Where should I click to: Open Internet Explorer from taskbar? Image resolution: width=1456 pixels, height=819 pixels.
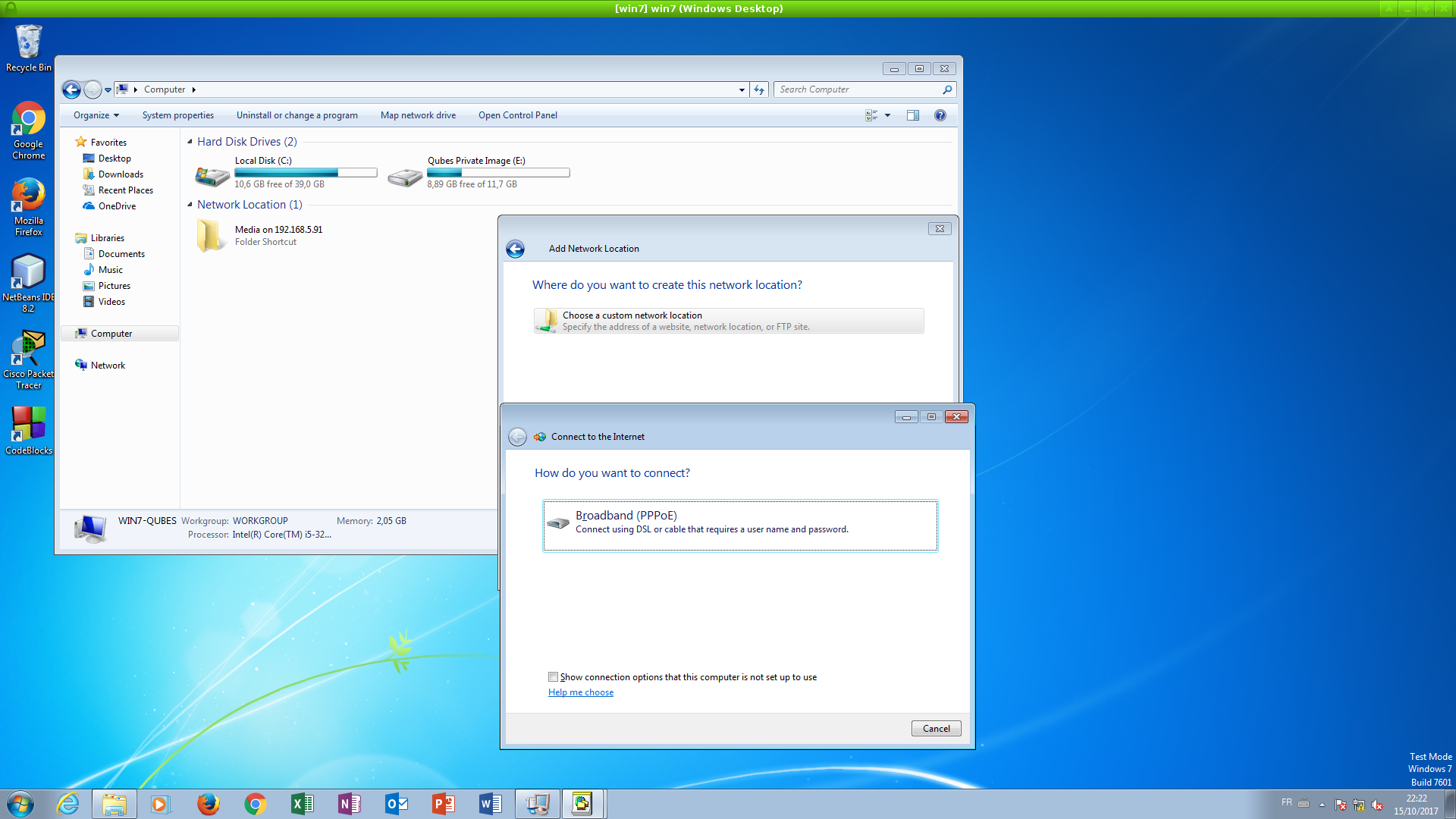[68, 804]
